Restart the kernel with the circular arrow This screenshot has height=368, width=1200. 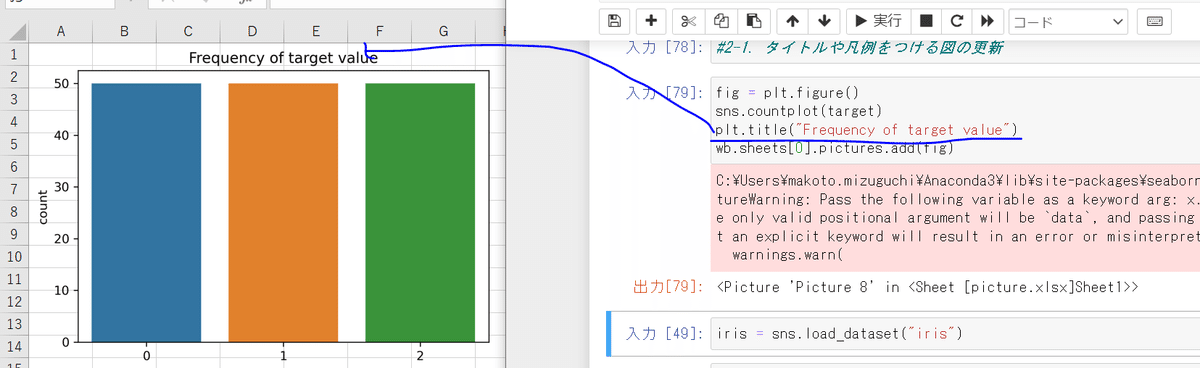957,20
